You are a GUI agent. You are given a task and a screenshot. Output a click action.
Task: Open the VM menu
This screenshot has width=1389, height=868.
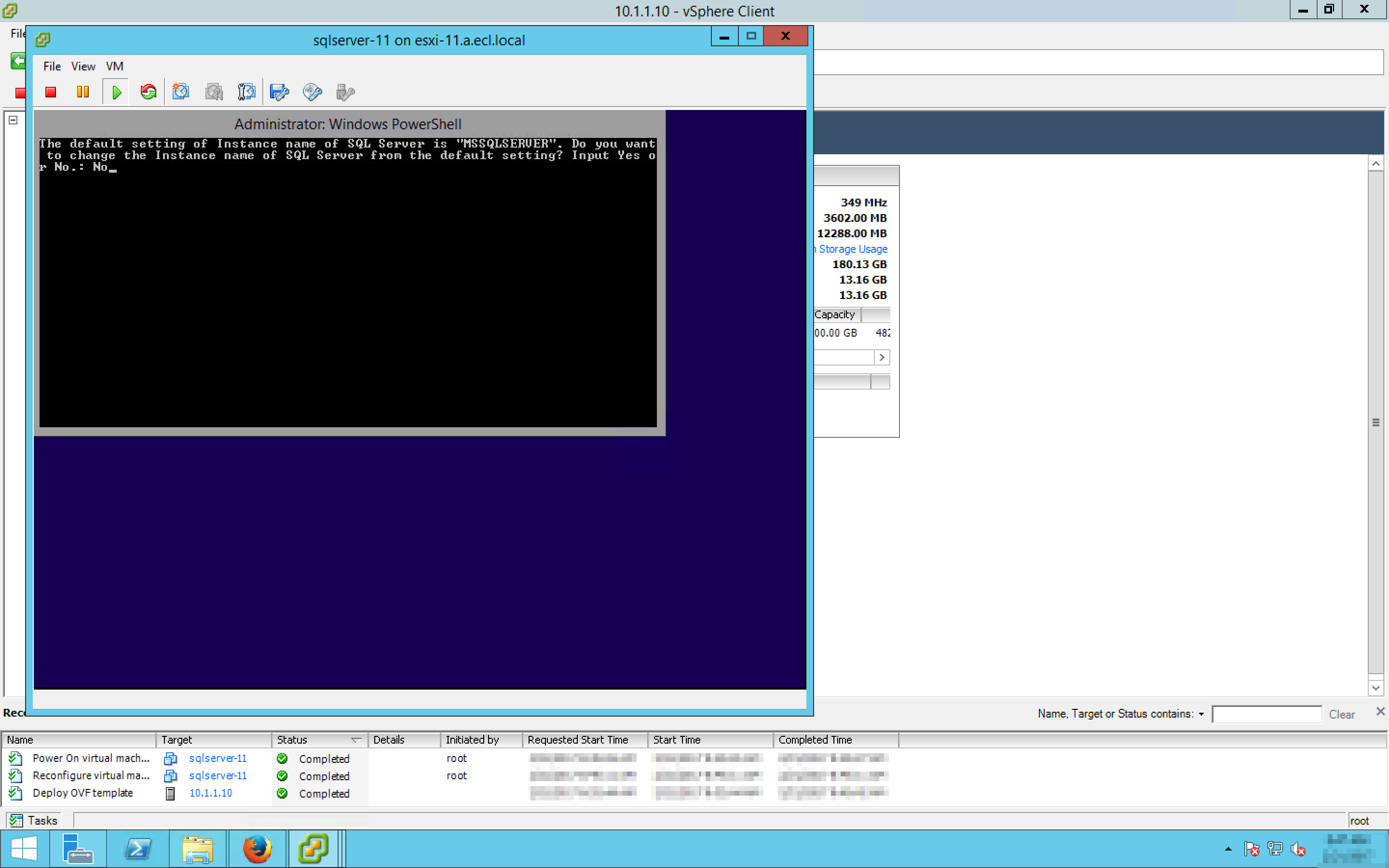click(114, 67)
